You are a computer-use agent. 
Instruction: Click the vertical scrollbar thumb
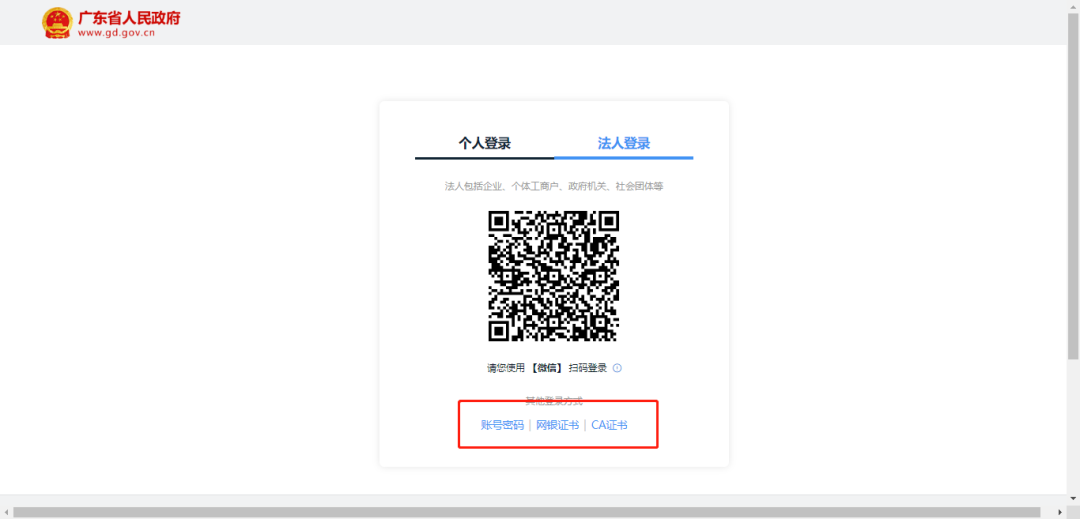click(1073, 184)
